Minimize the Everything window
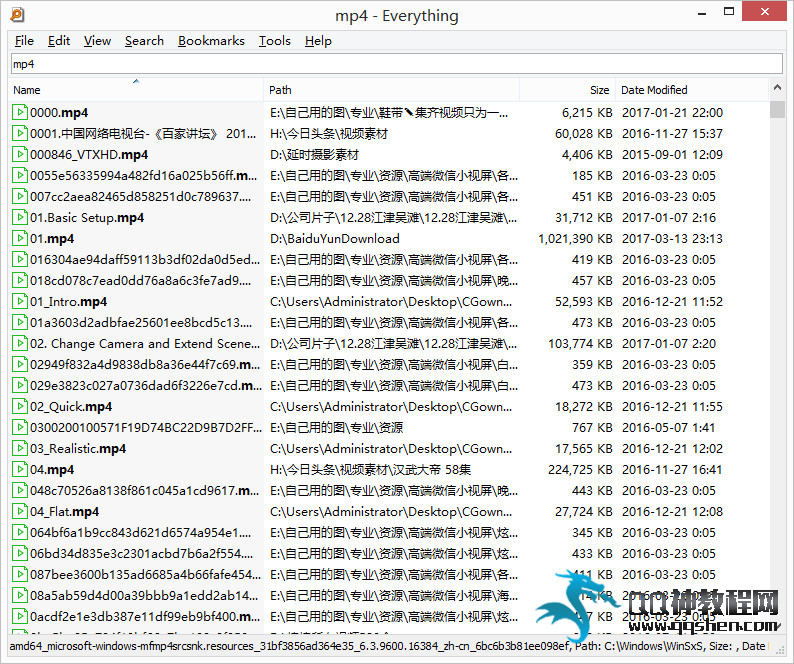Viewport: 794px width, 664px height. pos(702,13)
